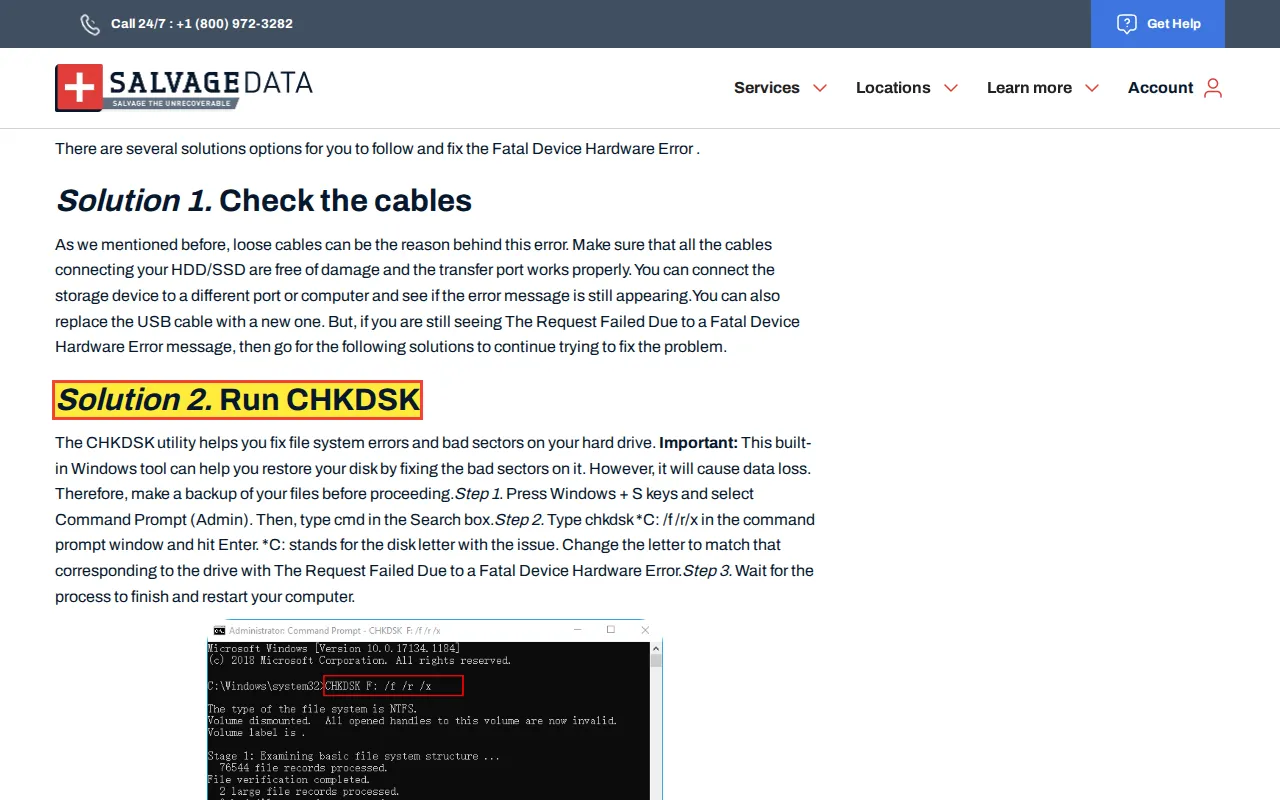This screenshot has height=800, width=1280.
Task: Expand the chevron next to Learn more
Action: click(1092, 88)
